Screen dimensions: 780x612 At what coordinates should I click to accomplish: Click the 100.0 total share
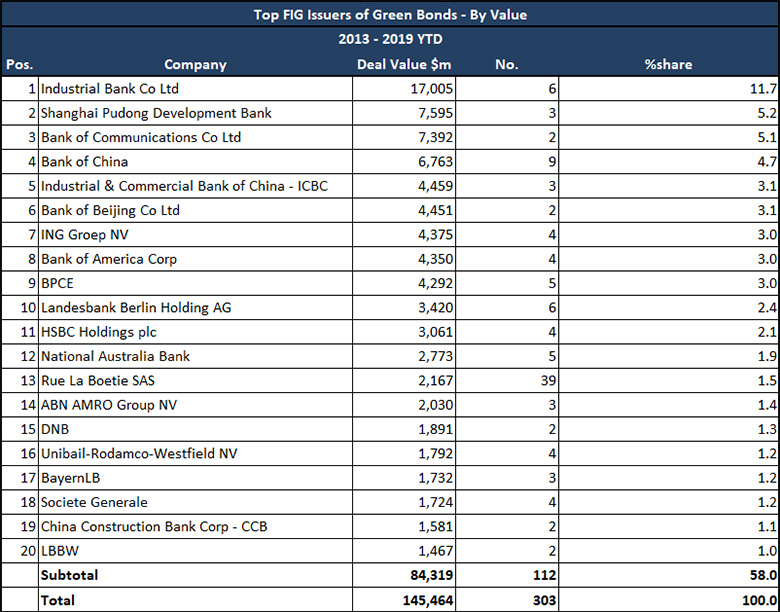669,601
